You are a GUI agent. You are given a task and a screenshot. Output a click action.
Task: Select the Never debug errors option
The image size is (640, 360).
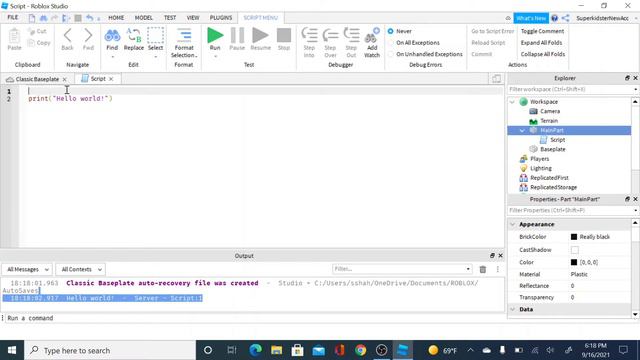click(391, 31)
